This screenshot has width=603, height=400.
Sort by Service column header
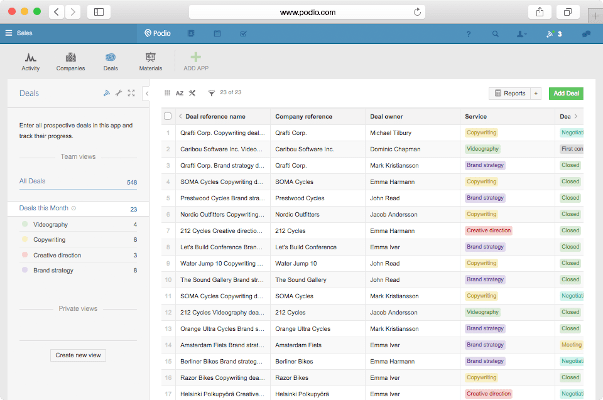coord(476,117)
